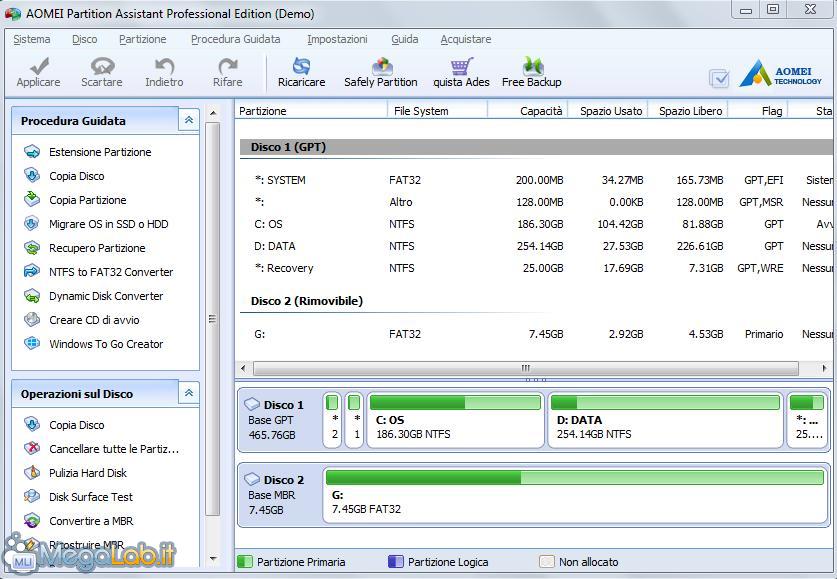Viewport: 837px width, 579px height.
Task: Click the Pulizia Hard Disk icon
Action: point(32,473)
